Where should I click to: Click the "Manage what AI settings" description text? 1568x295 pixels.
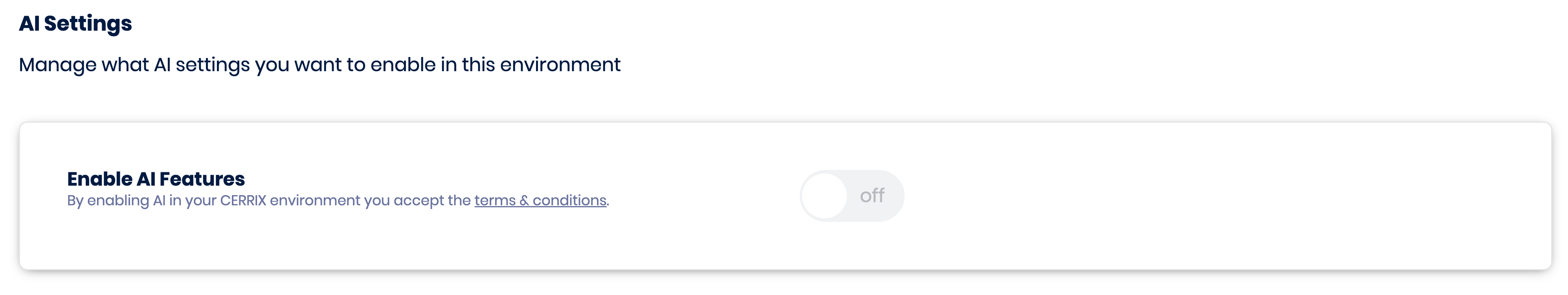(x=319, y=65)
